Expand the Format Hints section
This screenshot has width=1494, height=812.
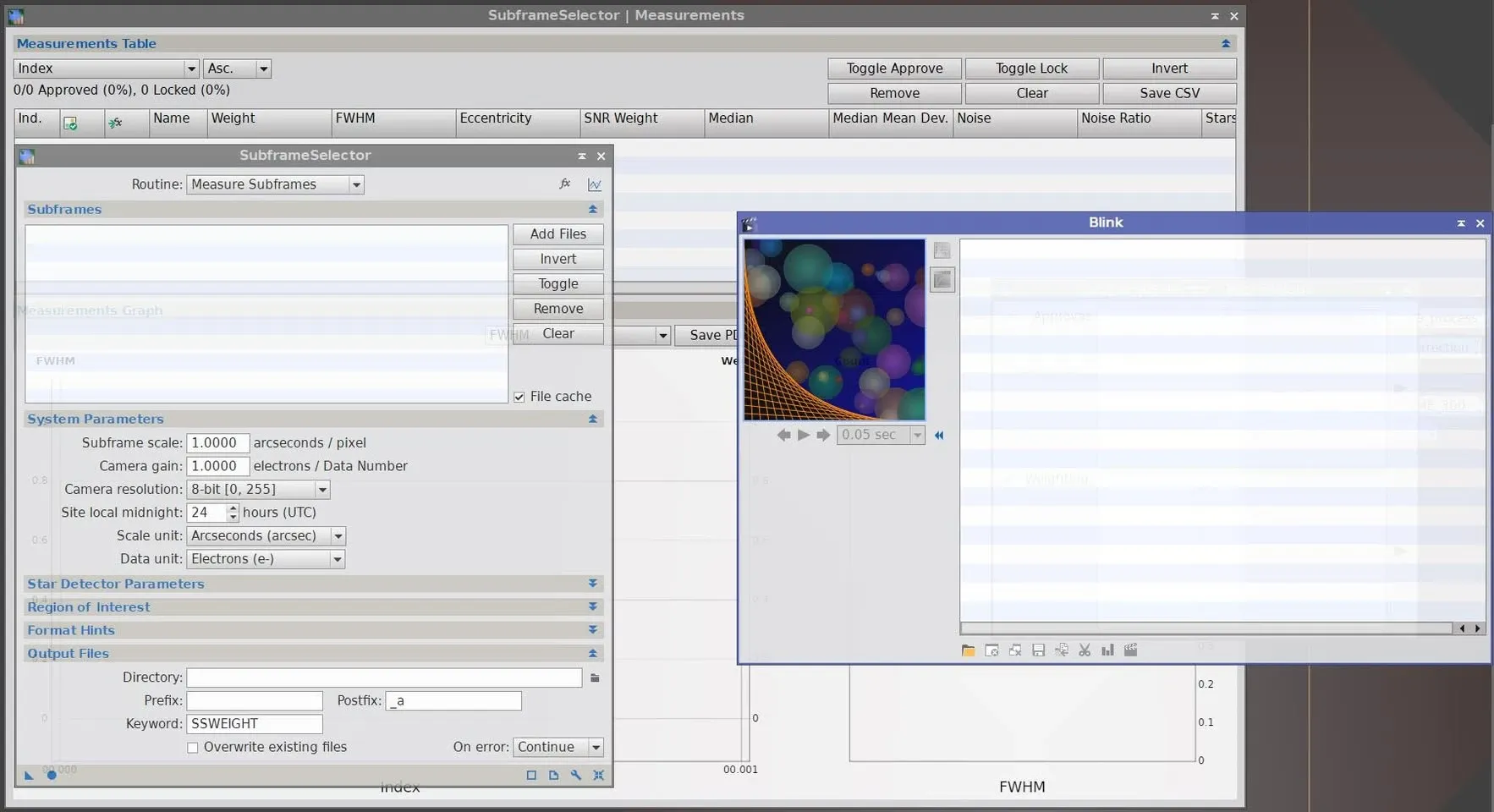click(x=592, y=630)
